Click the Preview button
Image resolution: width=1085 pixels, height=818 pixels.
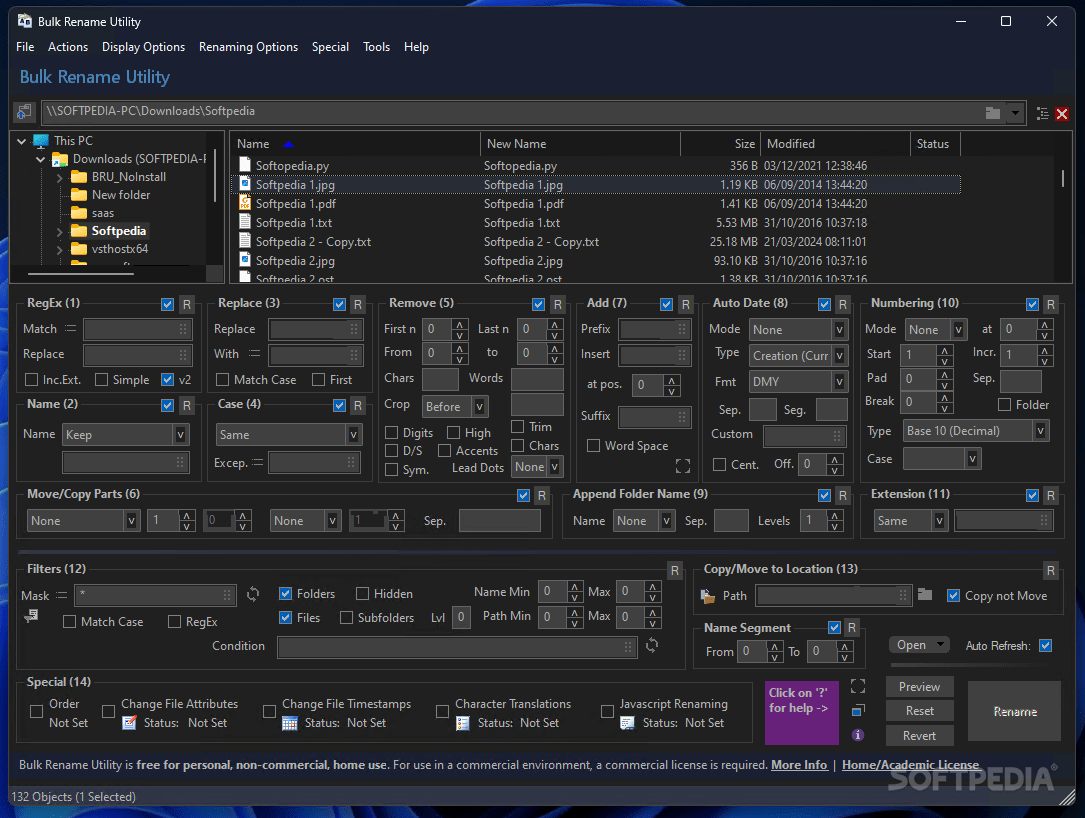coord(919,687)
